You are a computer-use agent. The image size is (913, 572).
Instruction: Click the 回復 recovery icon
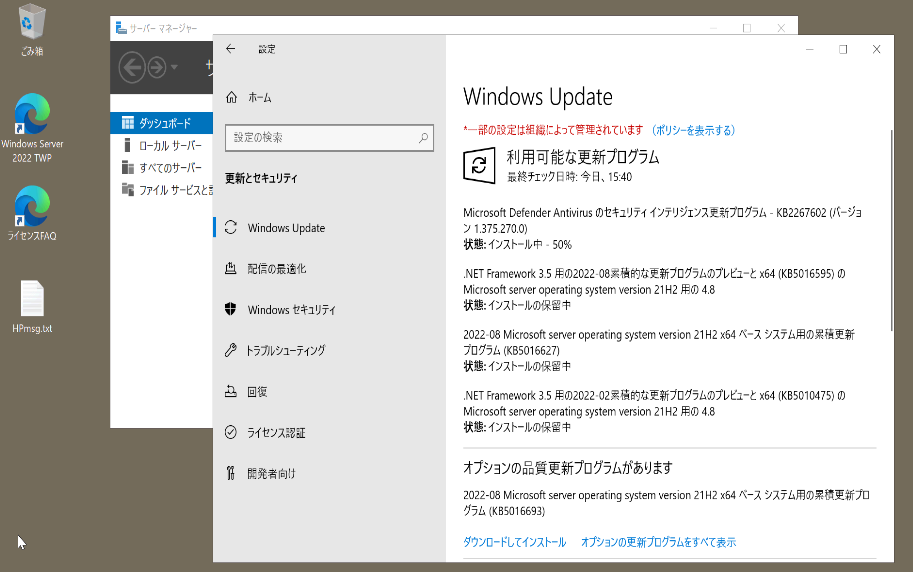pos(231,391)
